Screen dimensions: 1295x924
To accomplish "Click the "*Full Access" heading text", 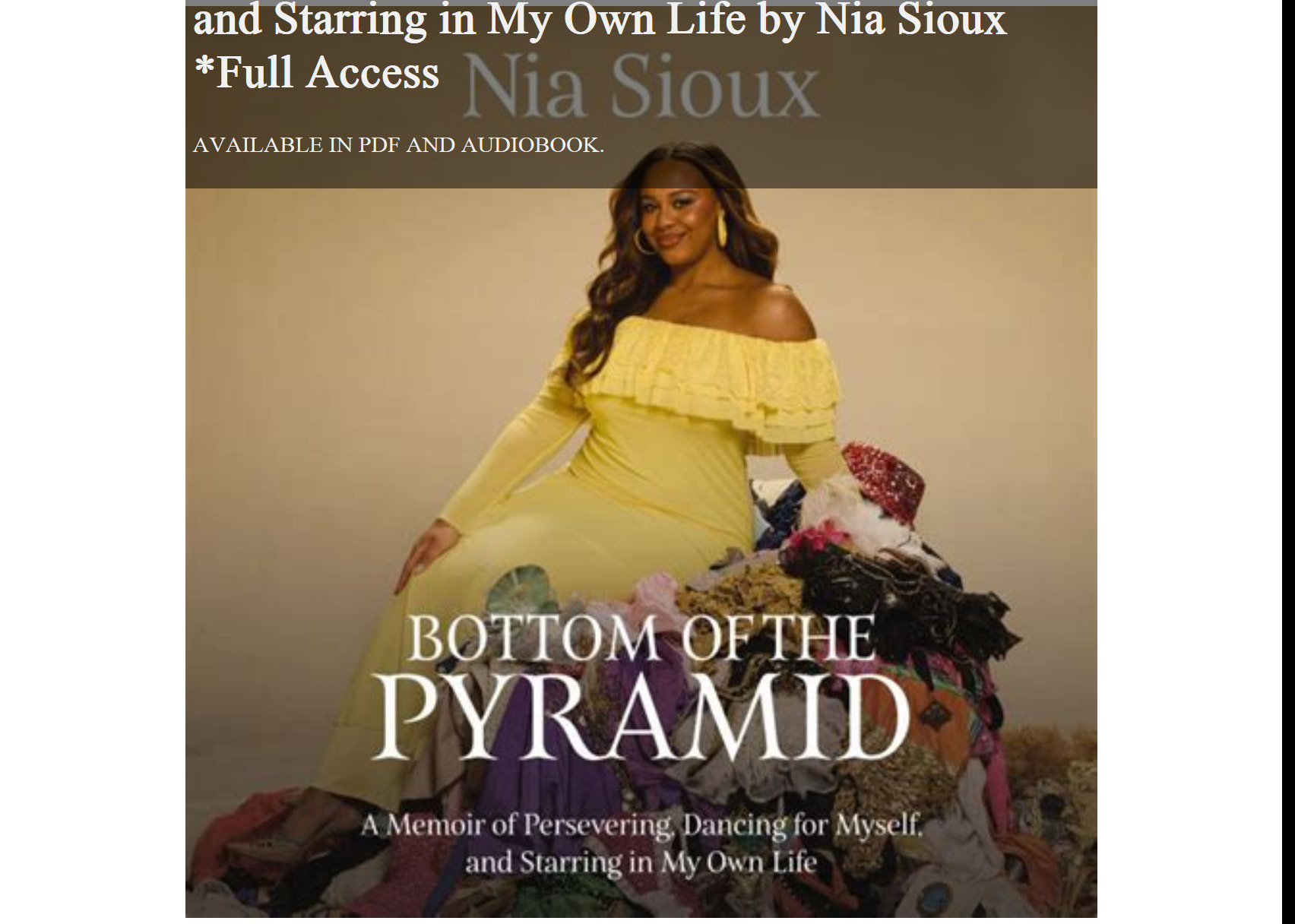I will 317,73.
